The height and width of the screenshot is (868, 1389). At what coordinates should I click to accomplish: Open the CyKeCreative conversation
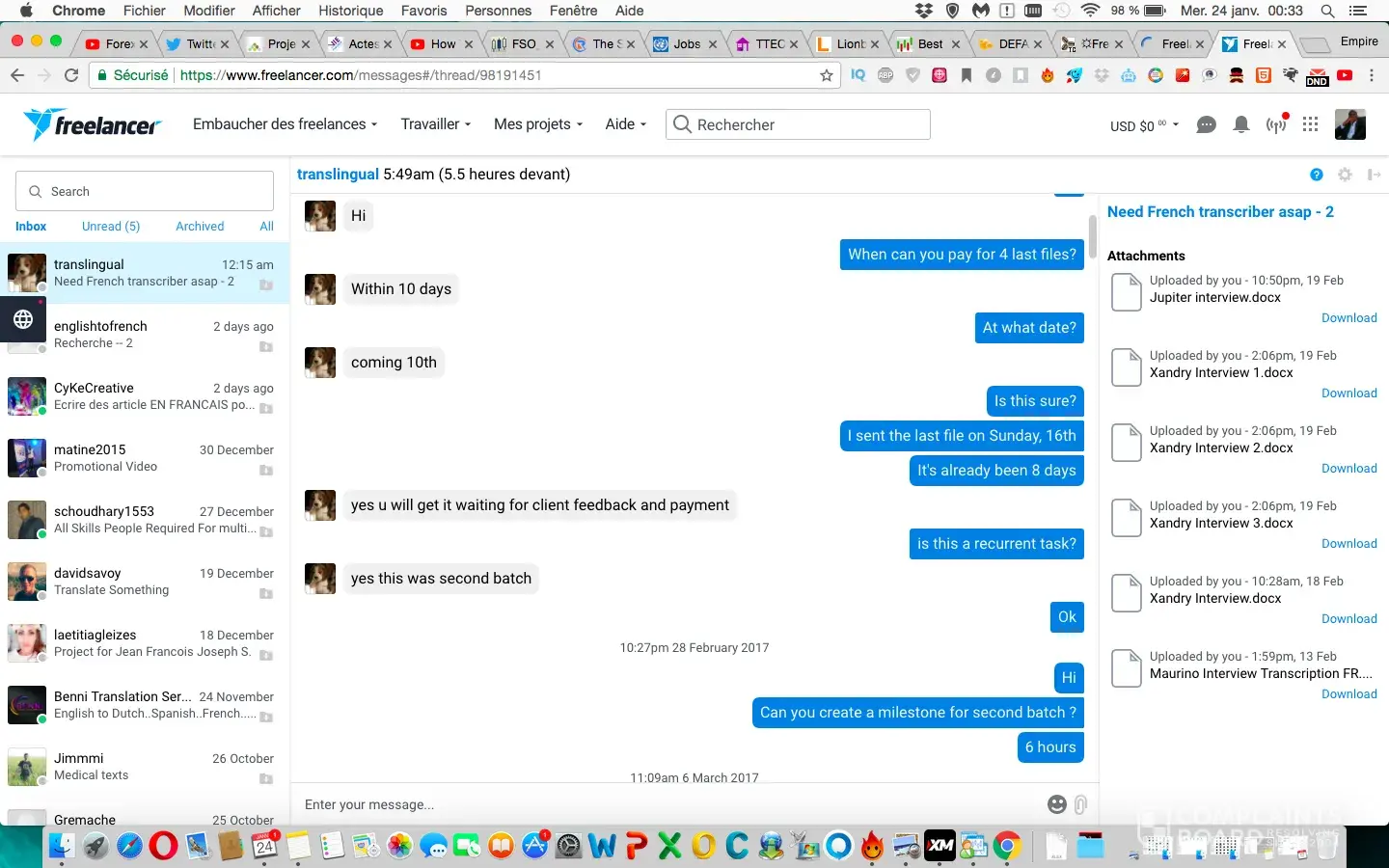pos(145,396)
